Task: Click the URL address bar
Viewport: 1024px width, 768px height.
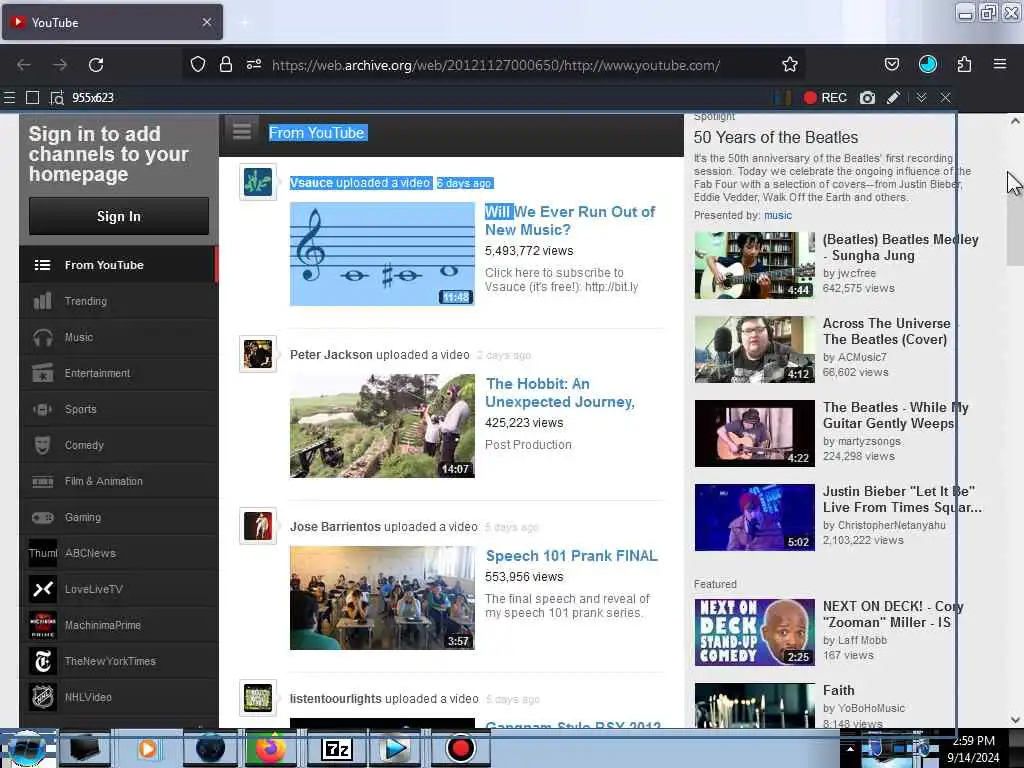Action: point(495,65)
